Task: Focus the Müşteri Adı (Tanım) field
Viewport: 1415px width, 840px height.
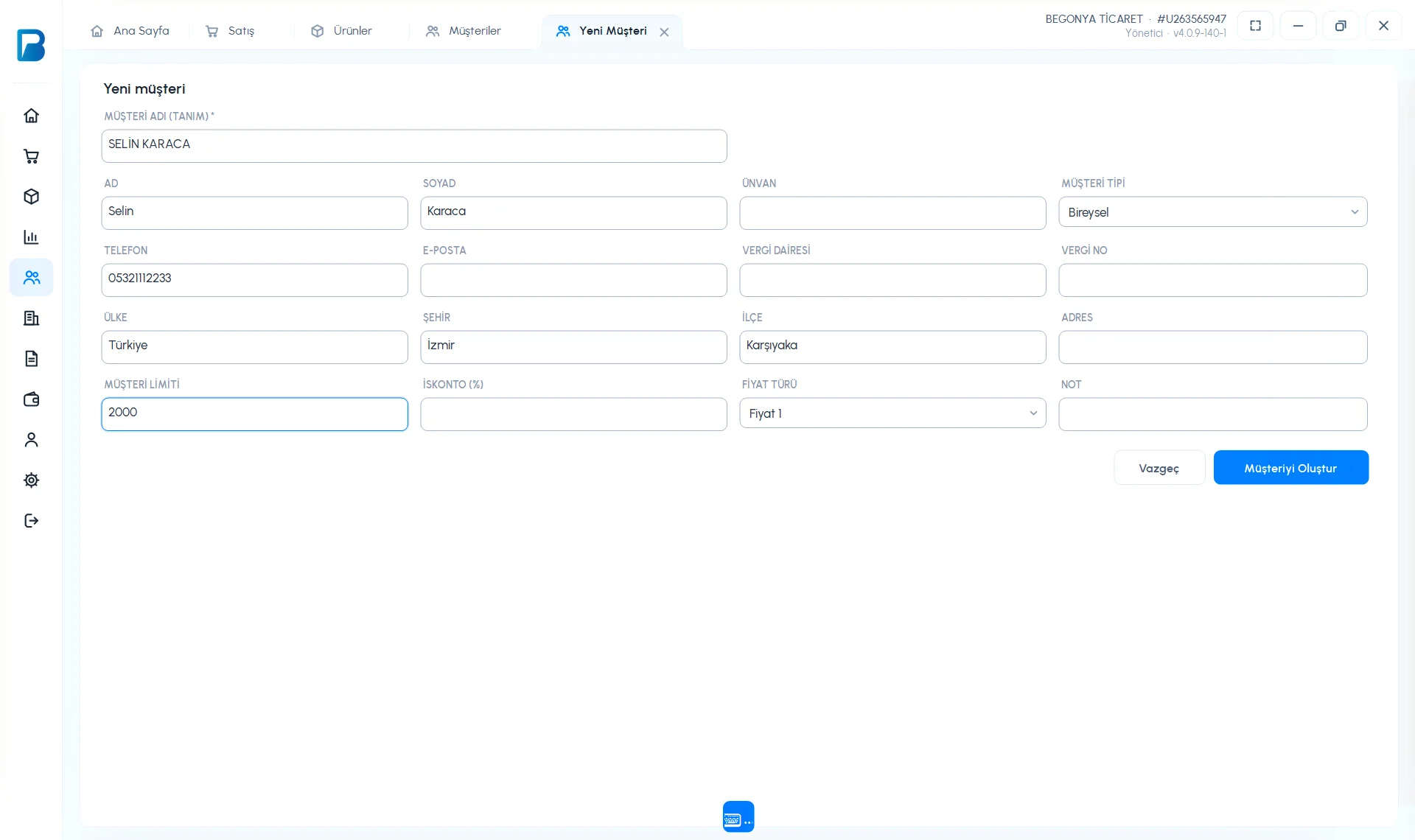Action: [x=414, y=146]
